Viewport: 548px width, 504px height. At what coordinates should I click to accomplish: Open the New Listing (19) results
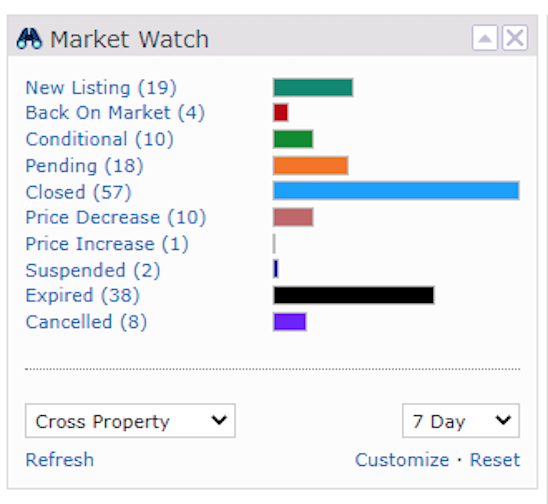click(101, 87)
